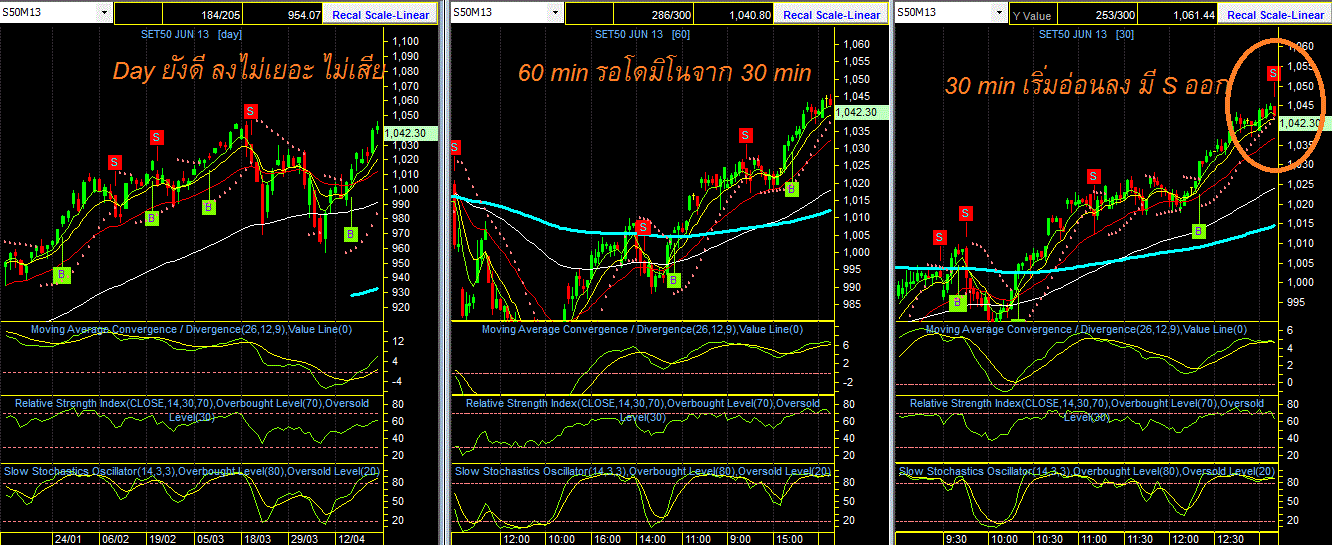The height and width of the screenshot is (545, 1332).
Task: Select the Slow Stochastics Oscillator title in the day chart
Action: [x=191, y=471]
